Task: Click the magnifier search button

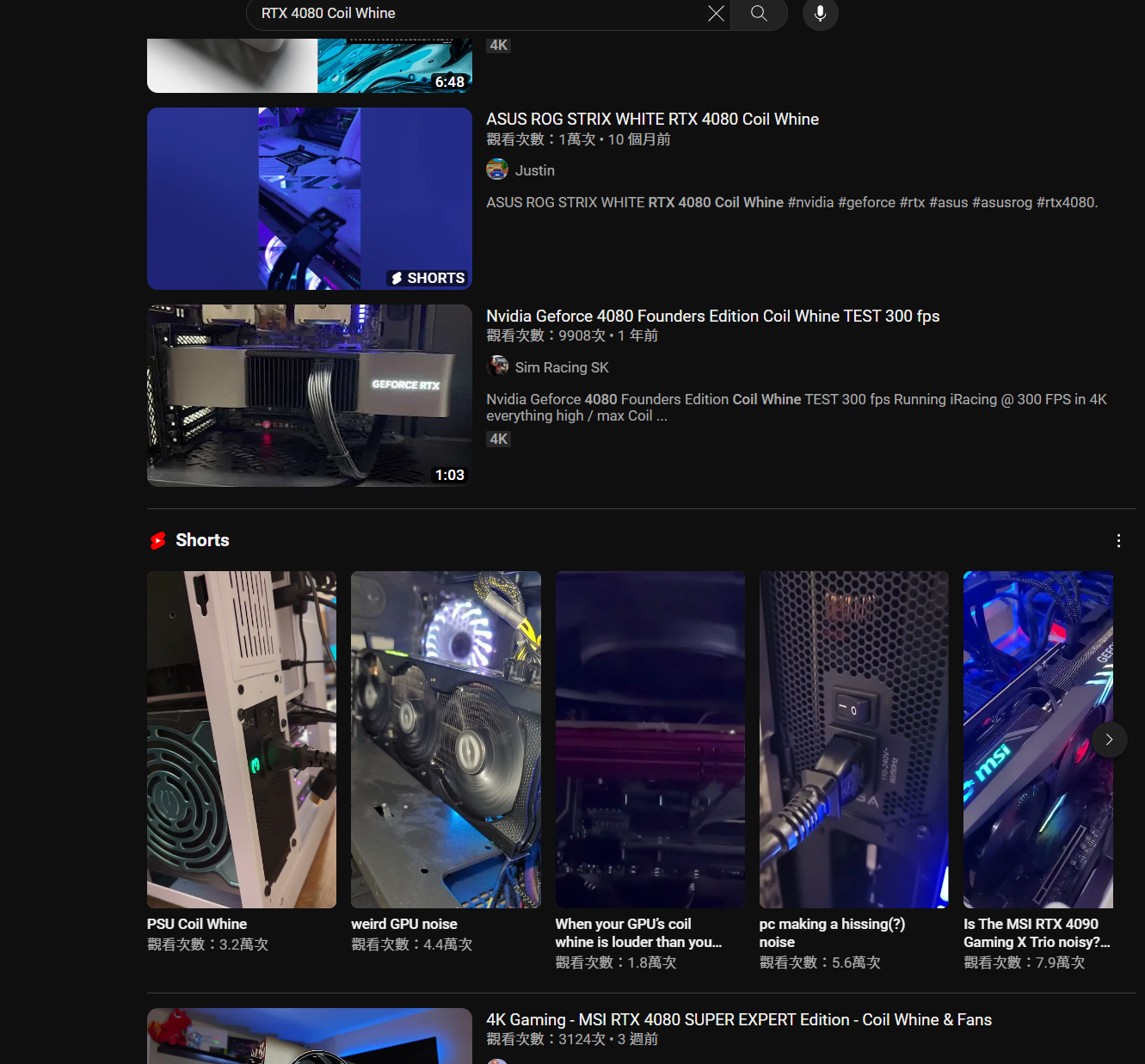Action: tap(759, 13)
